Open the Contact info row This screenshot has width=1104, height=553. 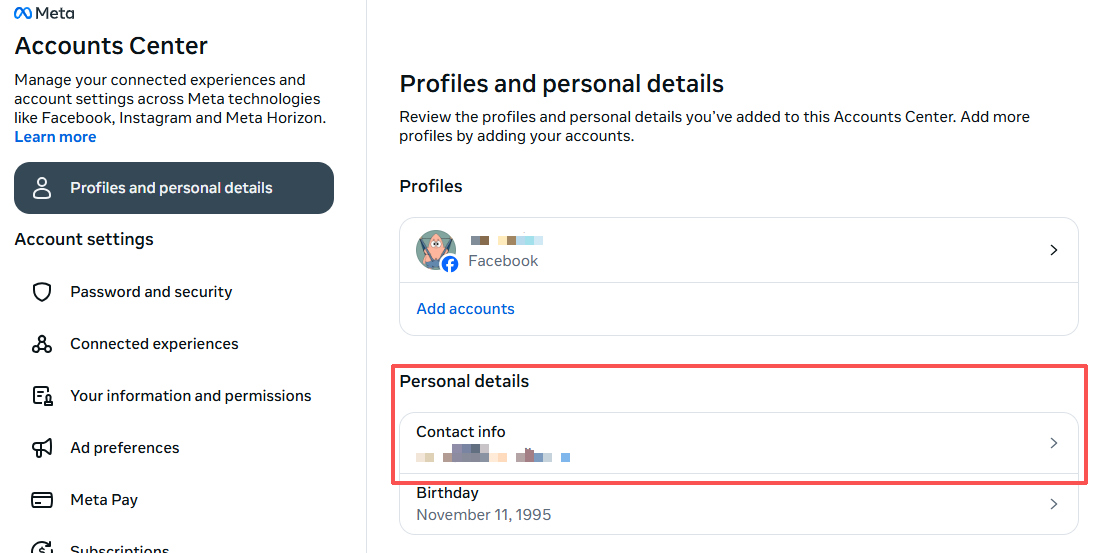point(700,443)
